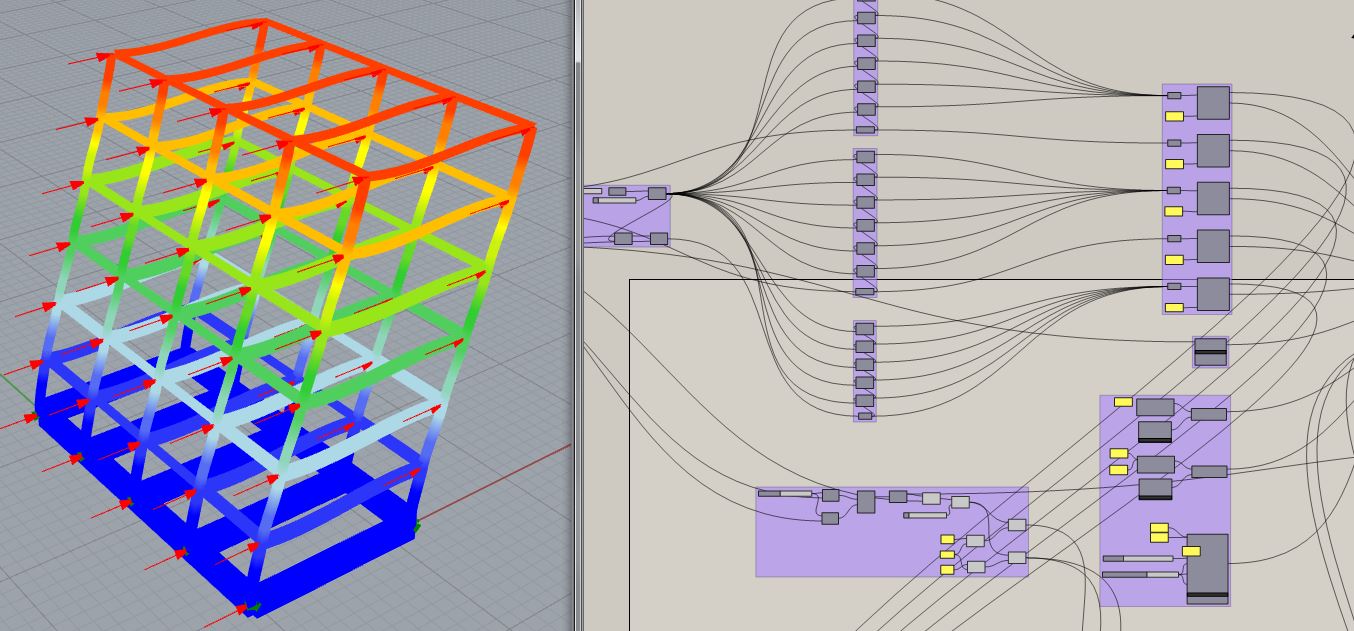This screenshot has height=631, width=1354.
Task: Click the upper number slider in the lower-right group
Action: 1138,558
